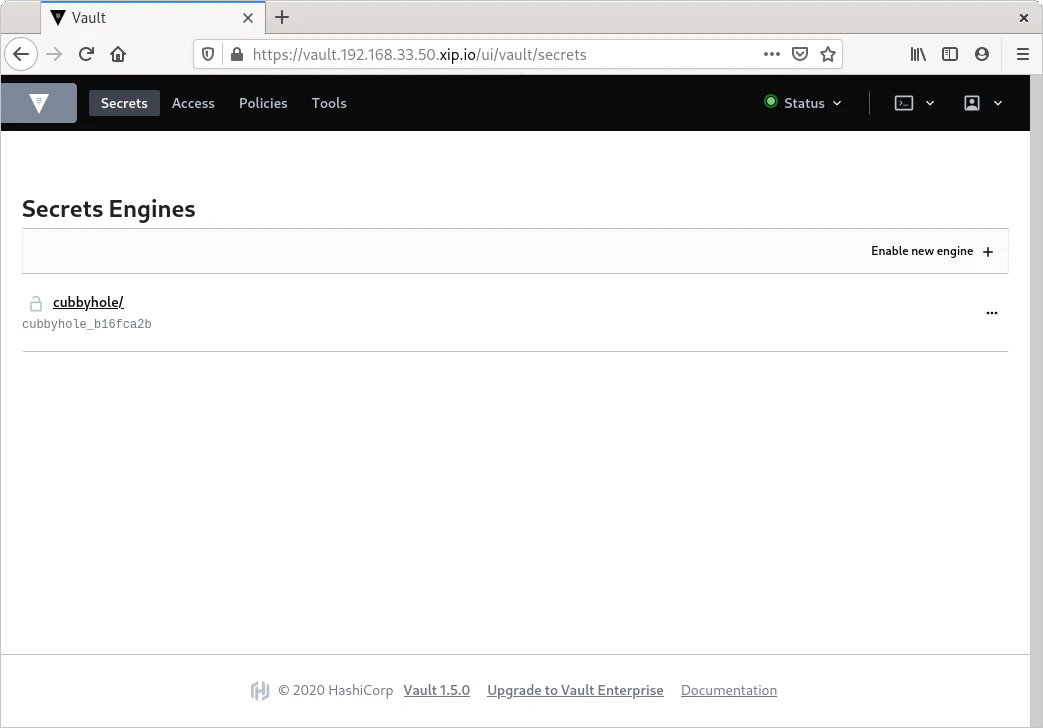Screen dimensions: 1043x728
Task: Open the Vault web console terminal icon
Action: [x=904, y=103]
